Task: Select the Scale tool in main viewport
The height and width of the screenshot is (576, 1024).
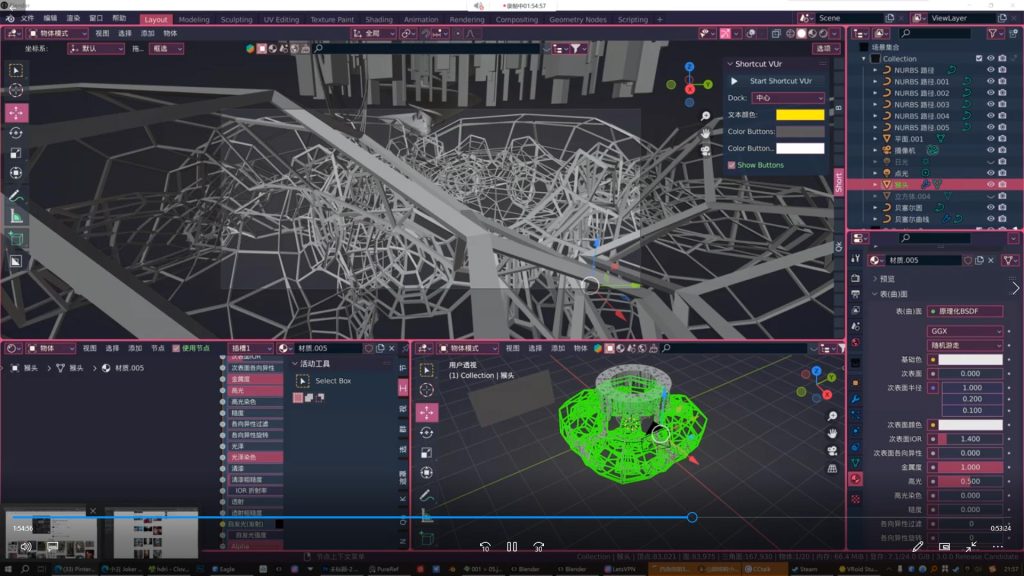Action: click(17, 153)
